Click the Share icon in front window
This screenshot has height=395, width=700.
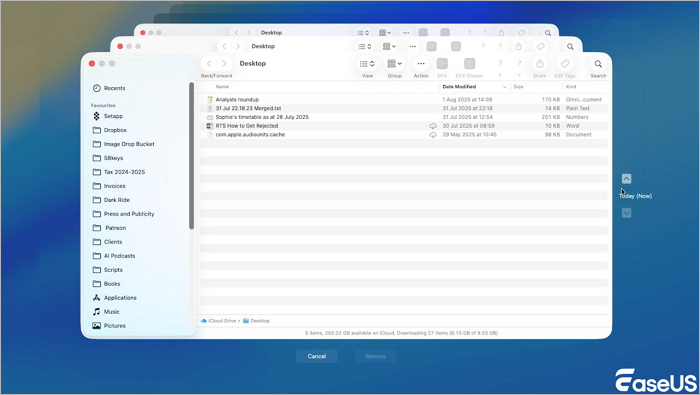[540, 64]
